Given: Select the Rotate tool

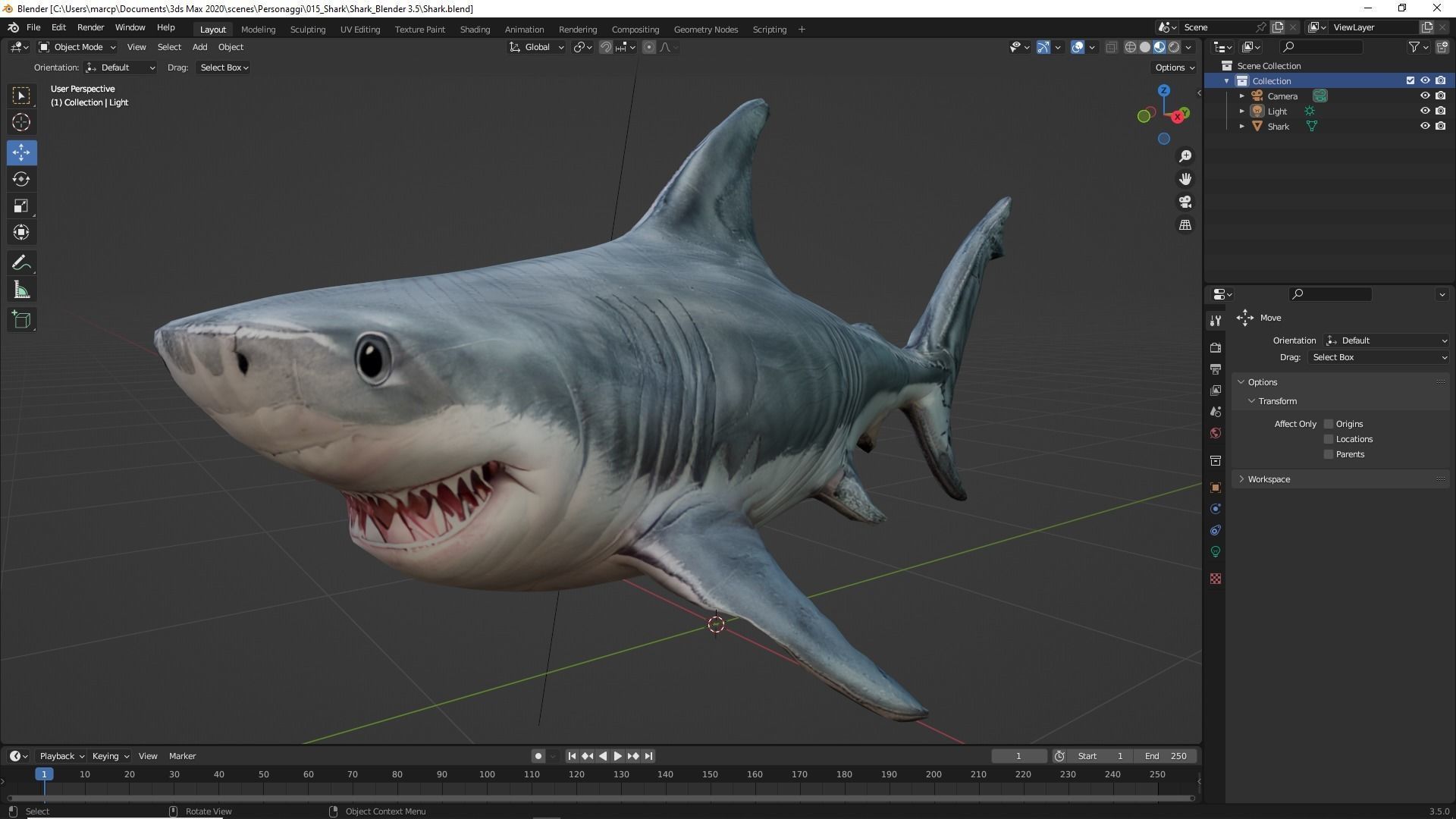Looking at the screenshot, I should point(21,179).
